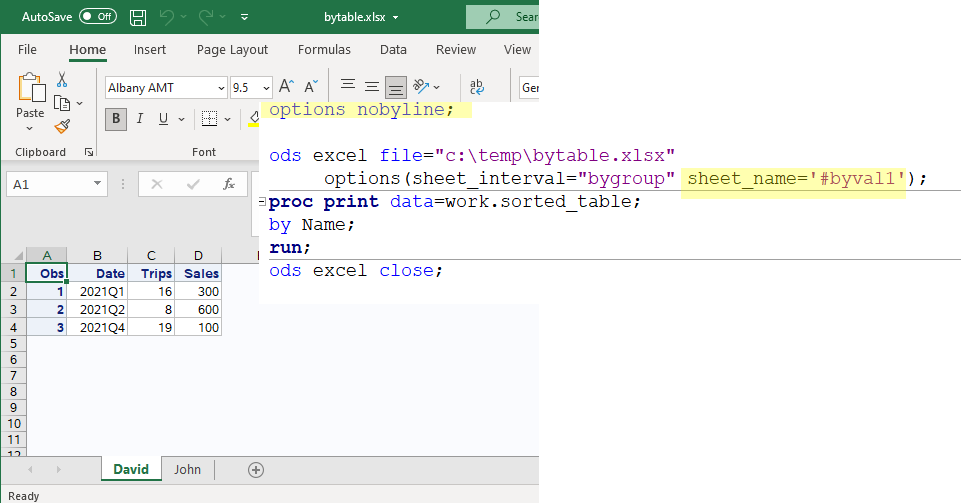
Task: Switch to the John sheet tab
Action: coord(187,470)
